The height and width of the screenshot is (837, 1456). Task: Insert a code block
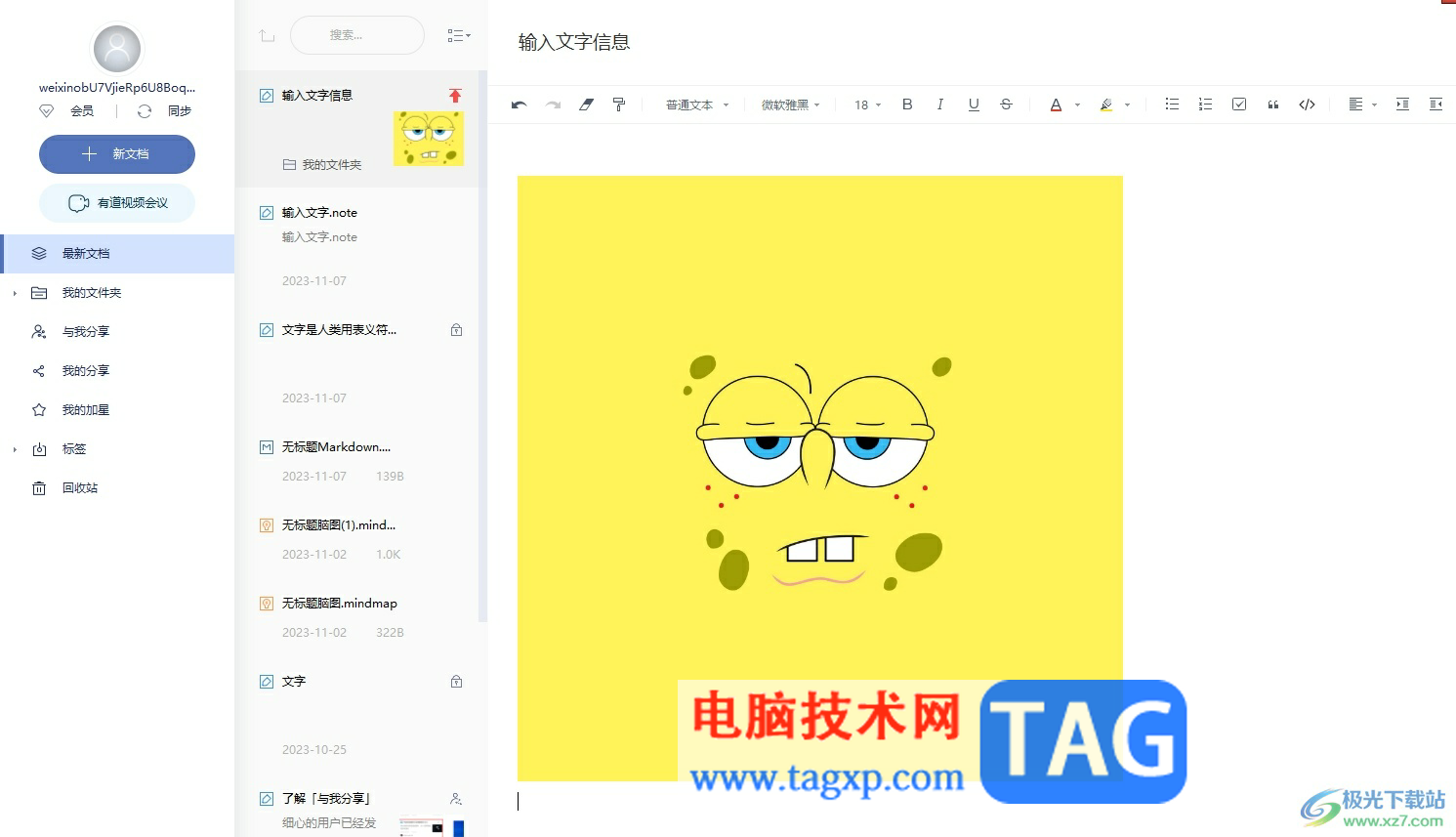[x=1307, y=105]
